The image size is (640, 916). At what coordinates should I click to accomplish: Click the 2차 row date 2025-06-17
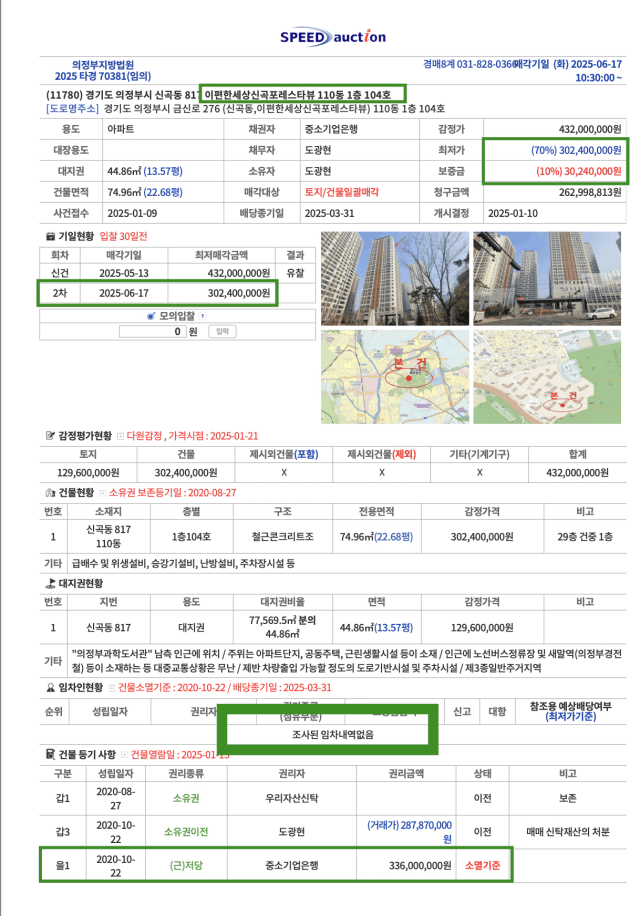(124, 293)
